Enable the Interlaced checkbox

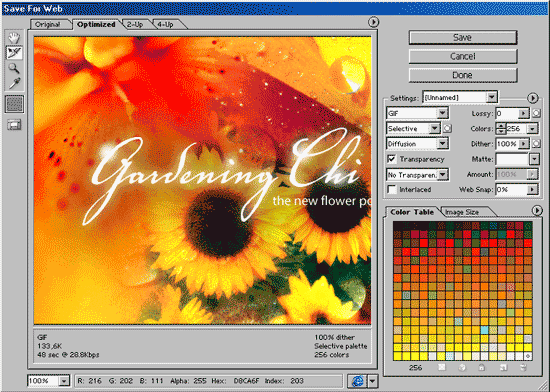click(x=391, y=189)
